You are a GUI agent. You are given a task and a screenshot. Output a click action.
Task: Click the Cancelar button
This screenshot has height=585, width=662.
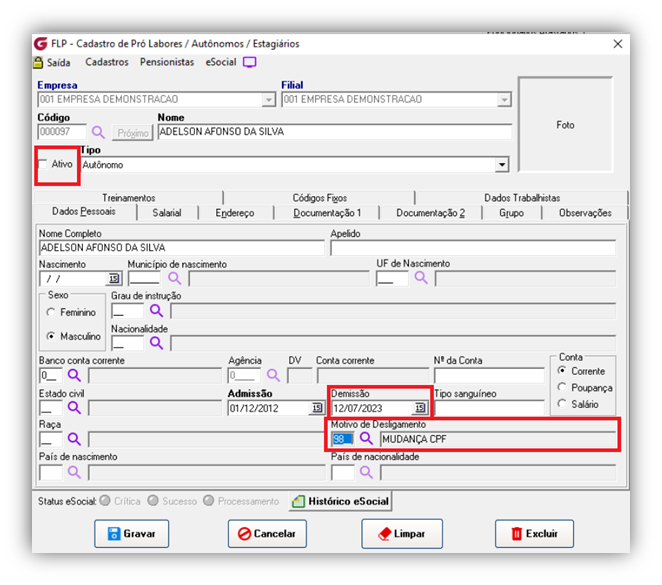coord(267,534)
